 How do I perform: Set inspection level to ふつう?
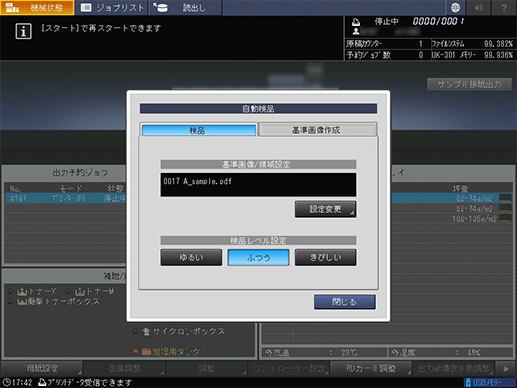[258, 257]
